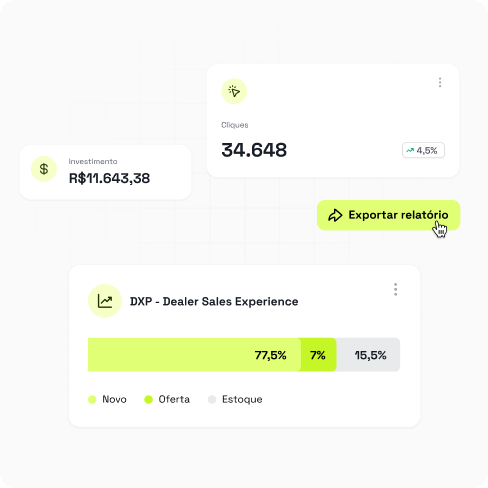Click the green trend arrow in 4,5% badge
This screenshot has width=488, height=488.
(x=410, y=150)
